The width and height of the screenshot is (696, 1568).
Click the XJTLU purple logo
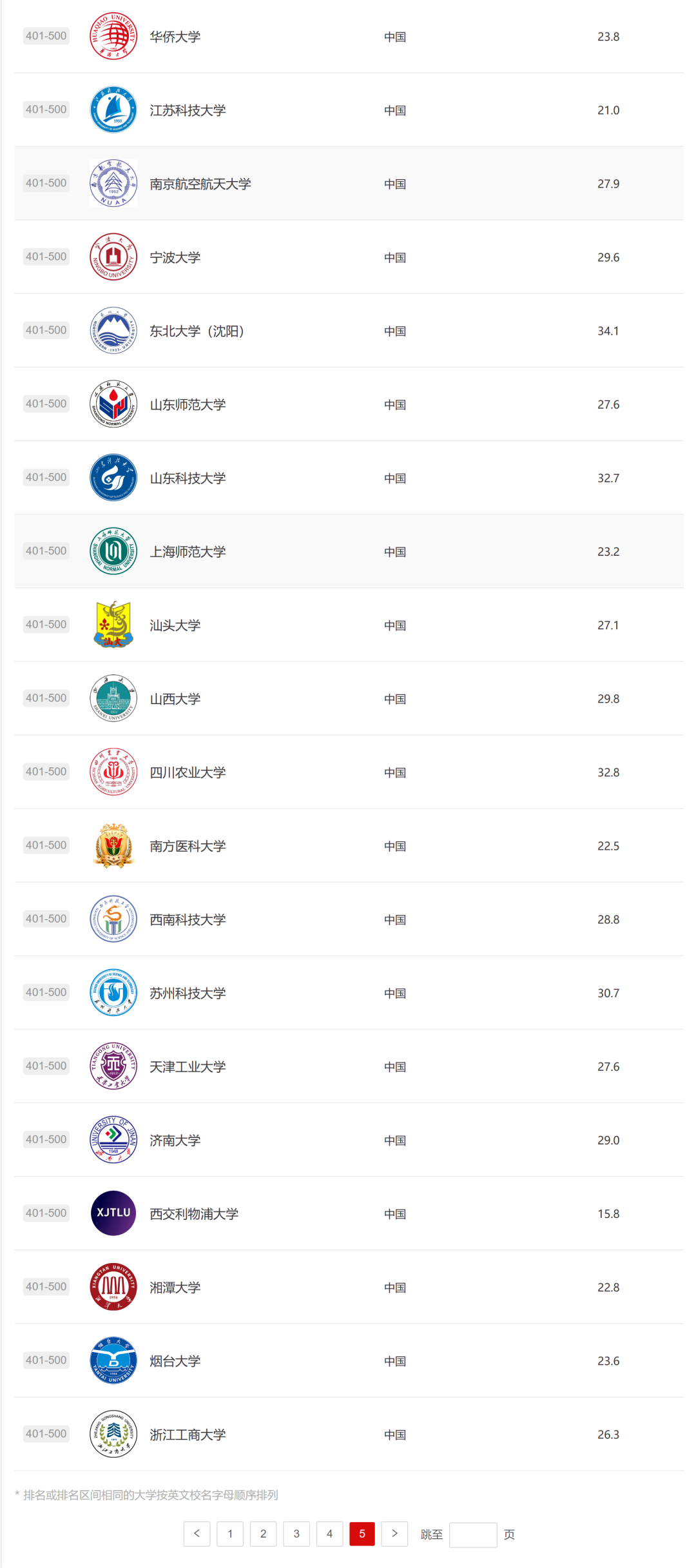[113, 1213]
